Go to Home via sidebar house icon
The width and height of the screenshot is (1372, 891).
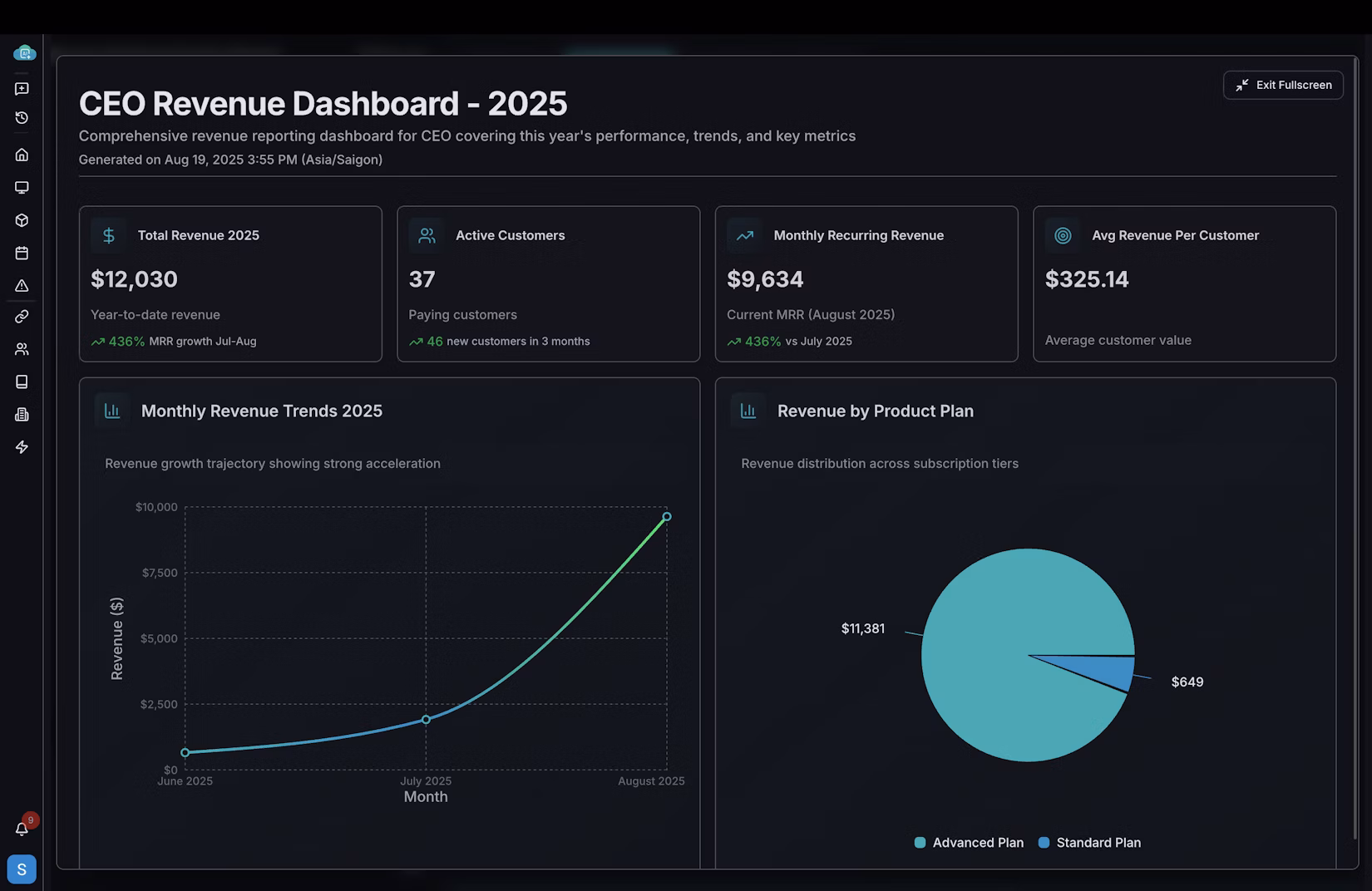[22, 155]
